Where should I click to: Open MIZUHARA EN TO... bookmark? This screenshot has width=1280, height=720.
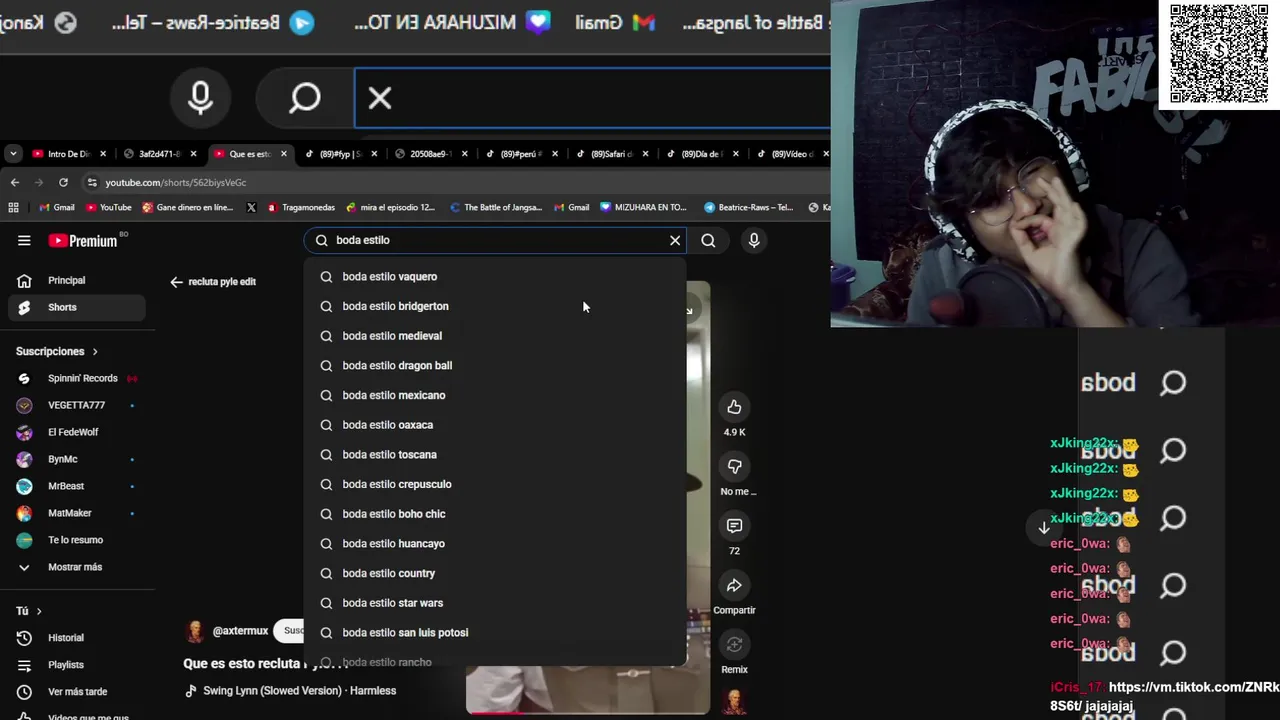click(643, 207)
